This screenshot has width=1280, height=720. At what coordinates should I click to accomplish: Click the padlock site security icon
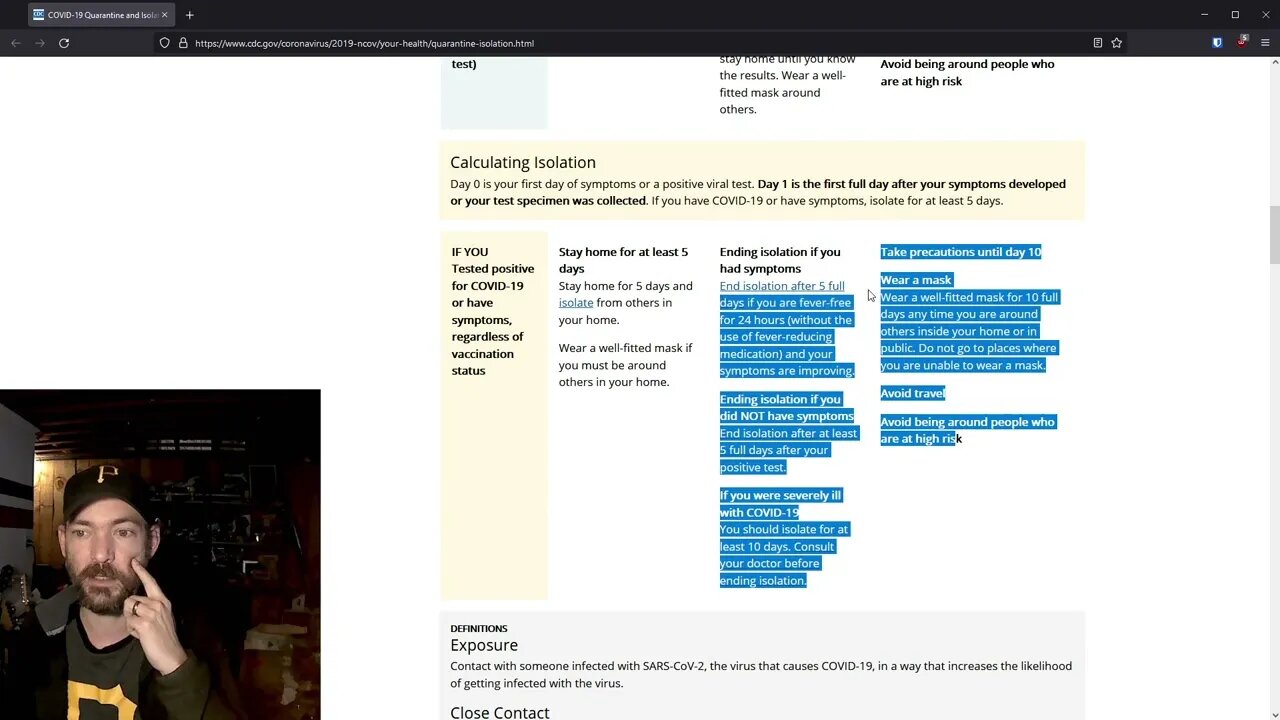(183, 43)
